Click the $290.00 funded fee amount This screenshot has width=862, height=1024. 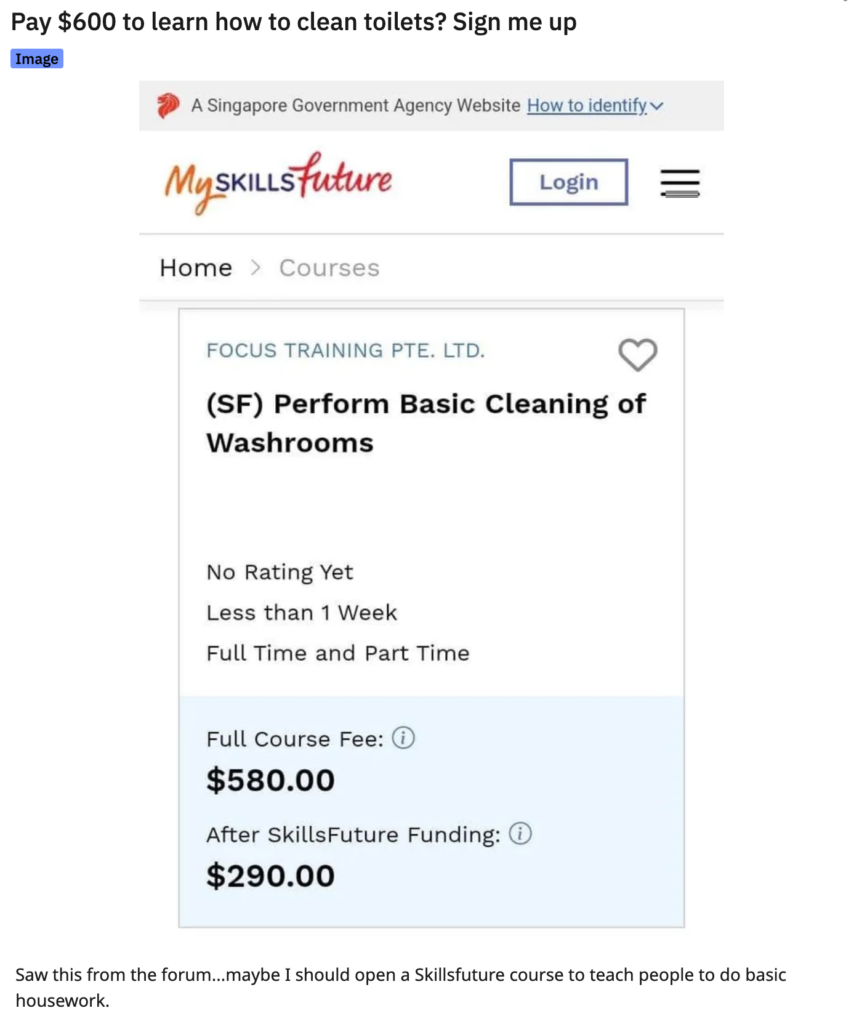pos(270,875)
